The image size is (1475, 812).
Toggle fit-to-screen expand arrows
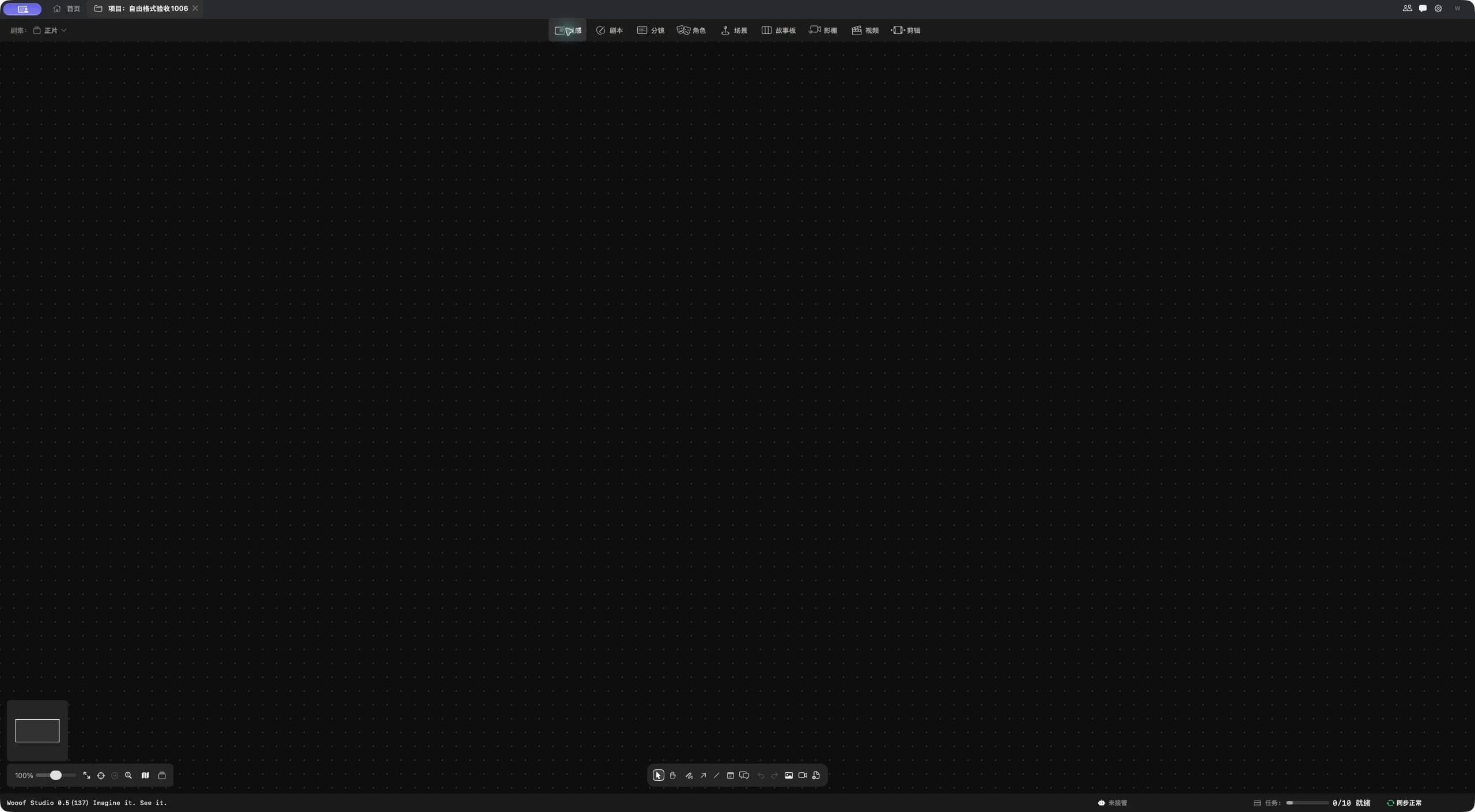pos(86,775)
